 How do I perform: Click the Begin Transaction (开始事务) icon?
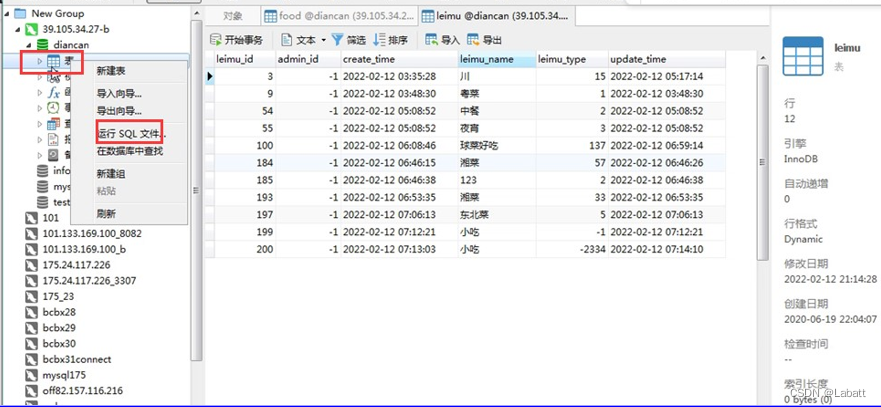click(216, 40)
